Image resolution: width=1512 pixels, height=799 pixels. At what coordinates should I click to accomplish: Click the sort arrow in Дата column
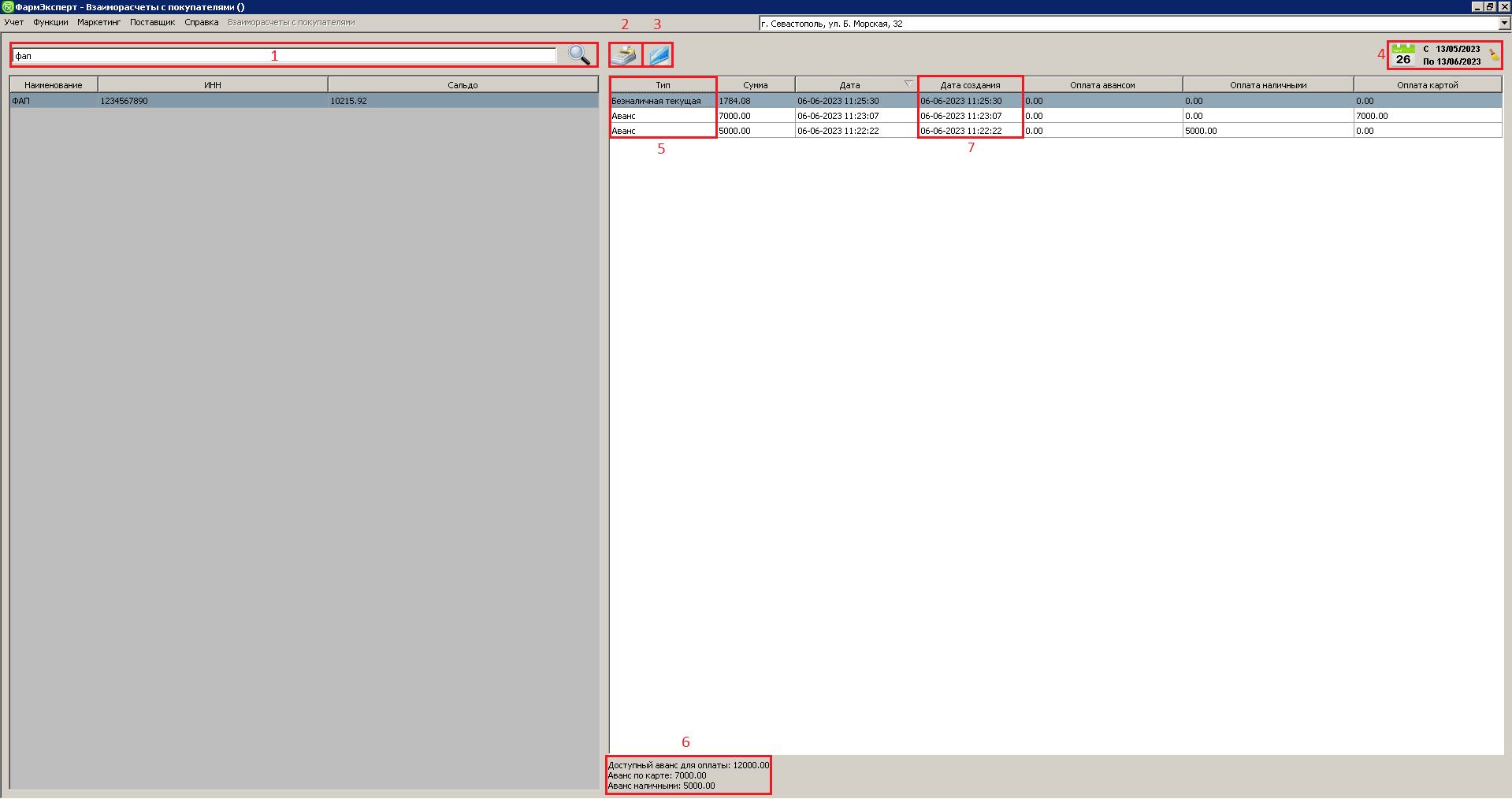(908, 84)
